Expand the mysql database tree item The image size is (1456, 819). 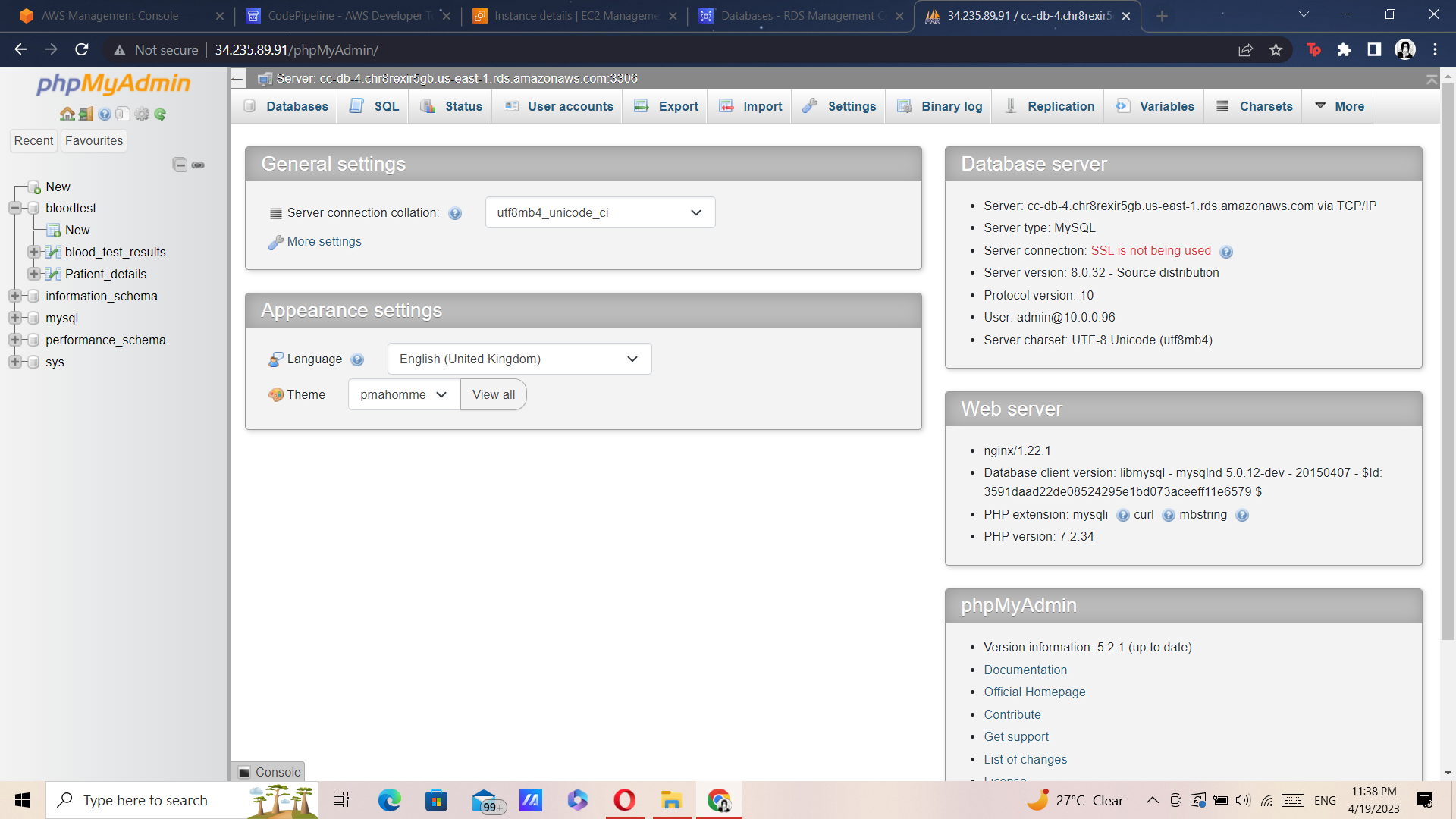point(16,318)
